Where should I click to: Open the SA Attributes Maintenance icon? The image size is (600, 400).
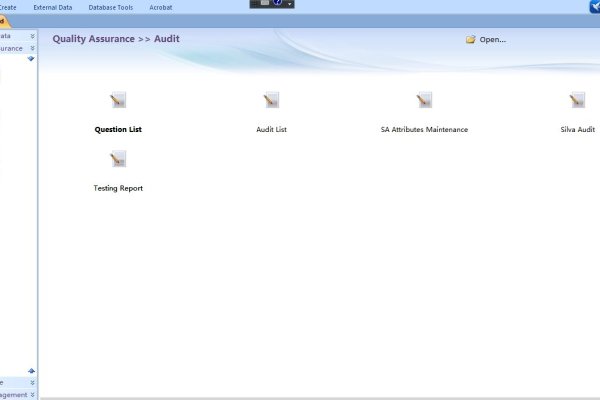(424, 100)
